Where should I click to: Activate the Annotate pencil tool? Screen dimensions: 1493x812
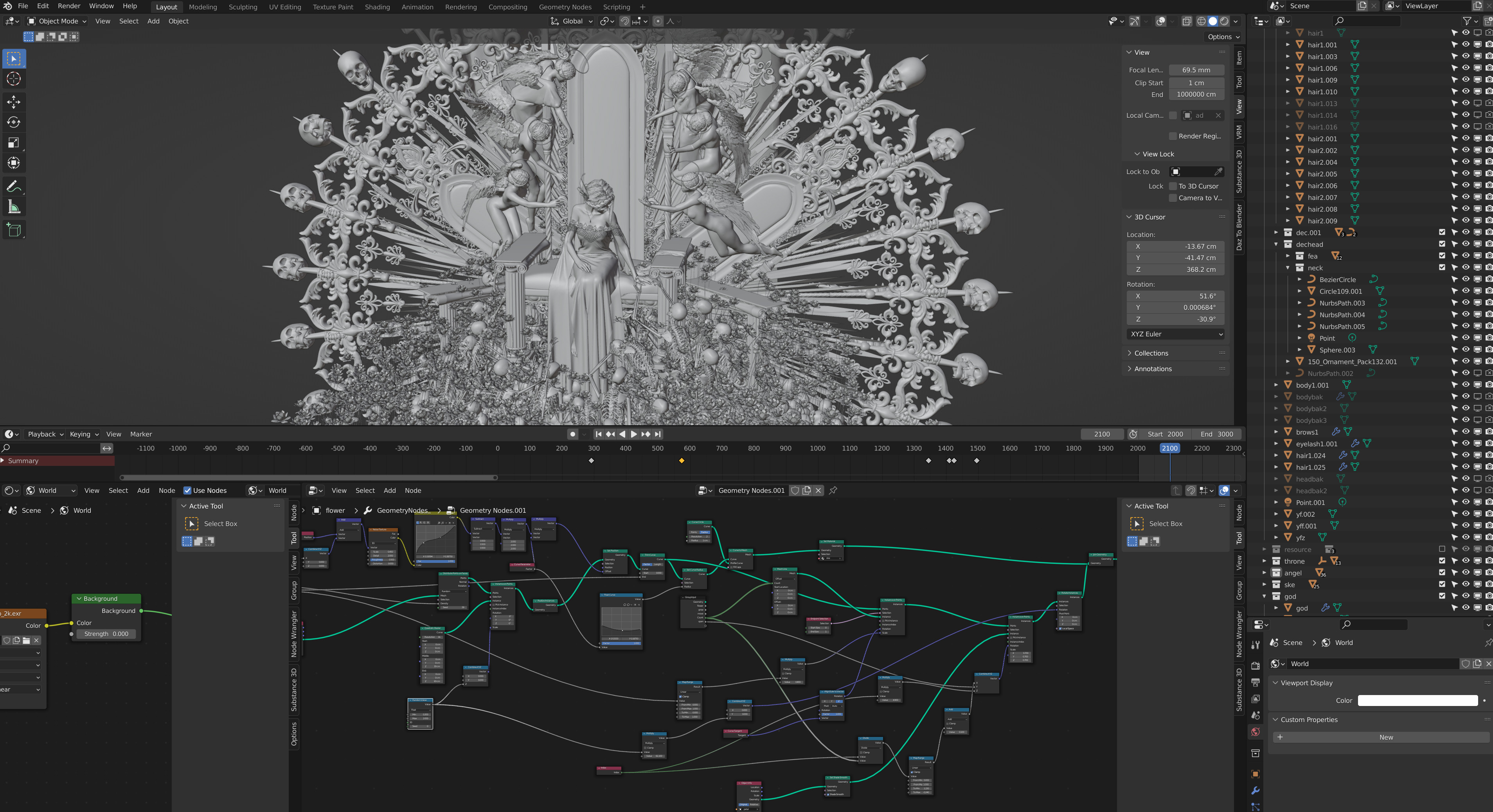pos(13,187)
